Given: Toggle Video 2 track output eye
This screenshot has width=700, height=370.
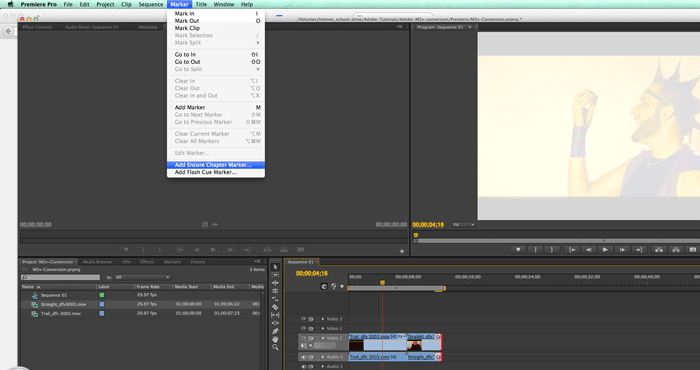Looking at the screenshot, I should tap(303, 328).
